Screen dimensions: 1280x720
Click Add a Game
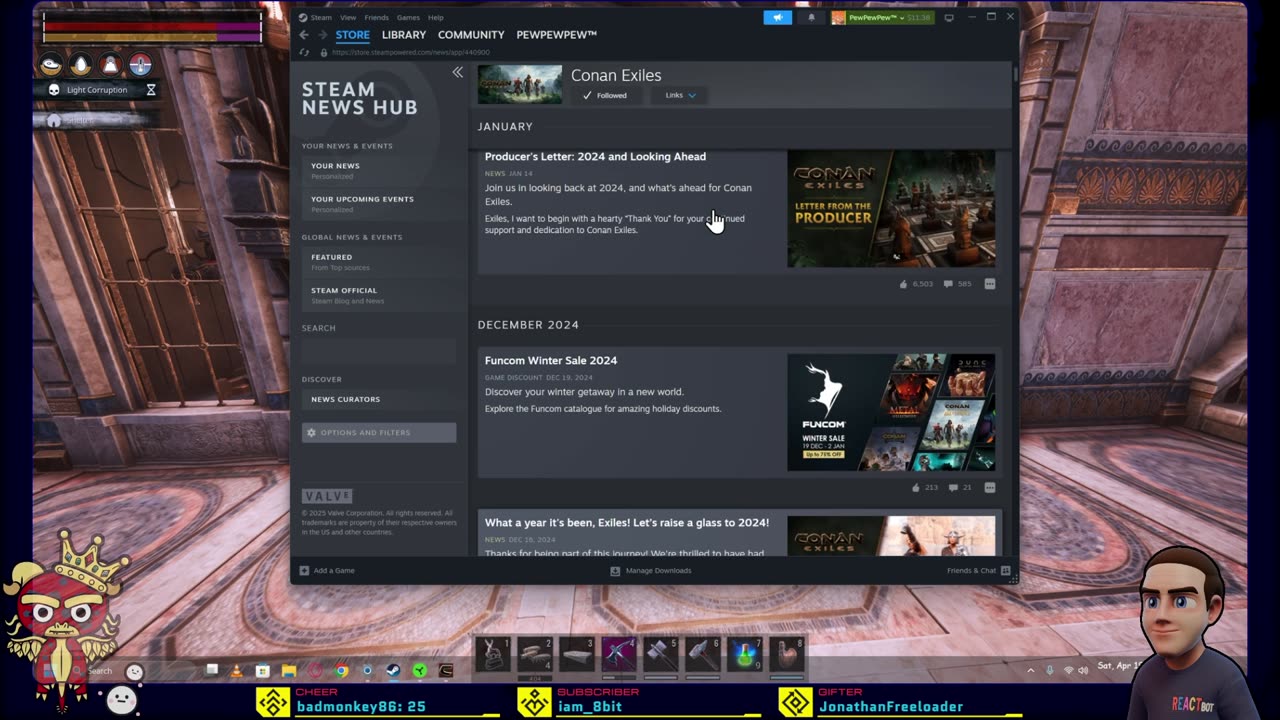(327, 571)
